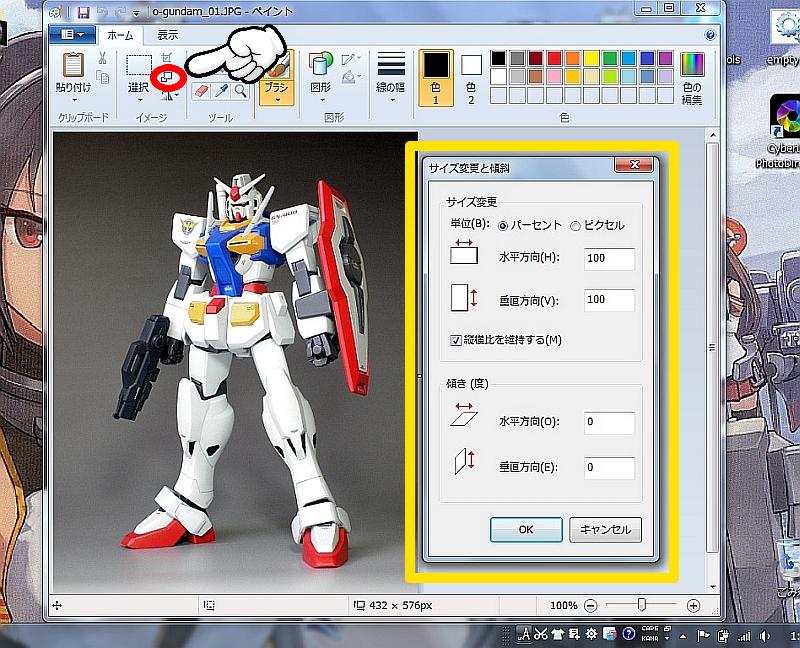The width and height of the screenshot is (800, 648).
Task: Expand the ブラシ brush dropdown
Action: (275, 99)
